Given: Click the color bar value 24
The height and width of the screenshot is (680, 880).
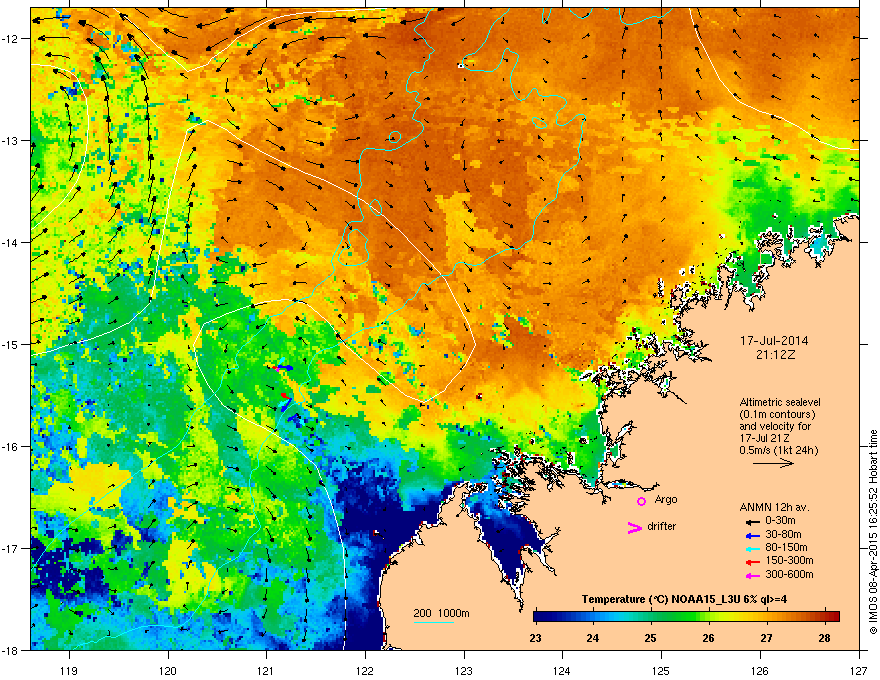Looking at the screenshot, I should (x=593, y=638).
